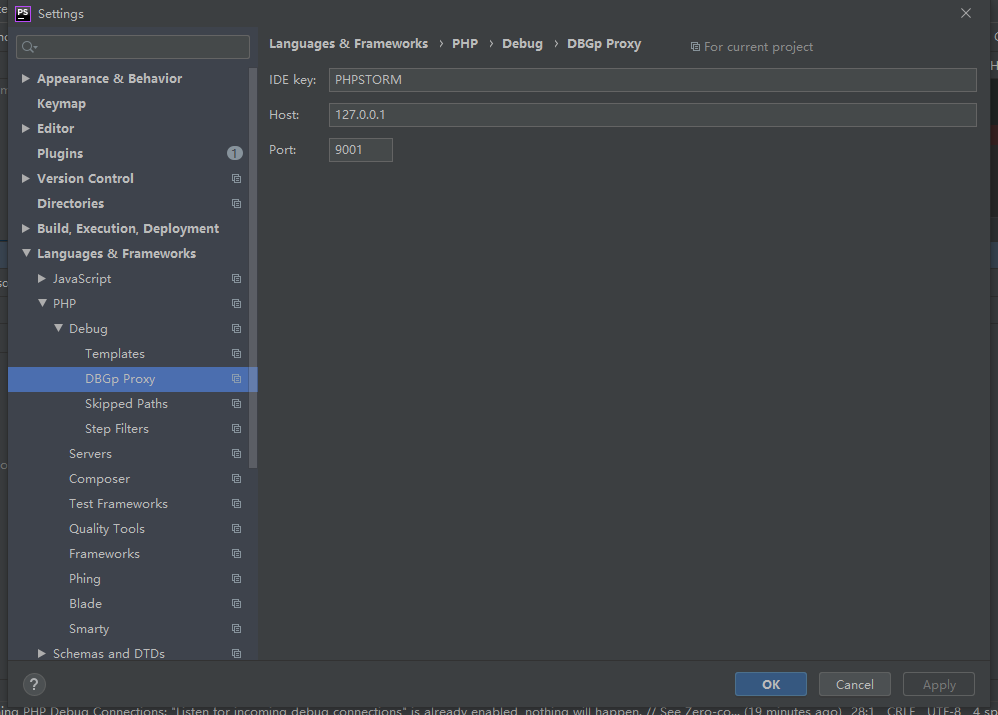Expand the Schemas and DTDs node
Screen dimensions: 998x715
tap(41, 654)
